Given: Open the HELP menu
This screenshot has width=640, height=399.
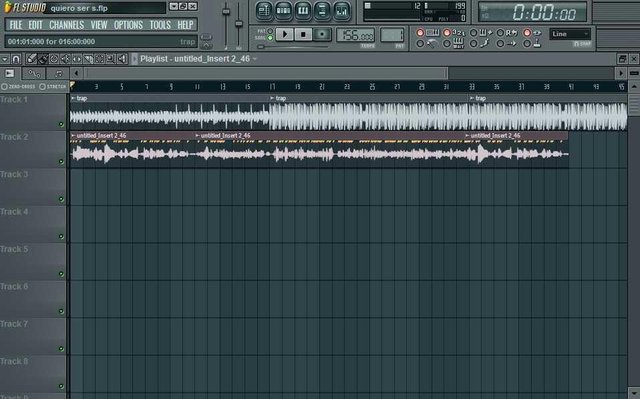Looking at the screenshot, I should click(x=185, y=25).
